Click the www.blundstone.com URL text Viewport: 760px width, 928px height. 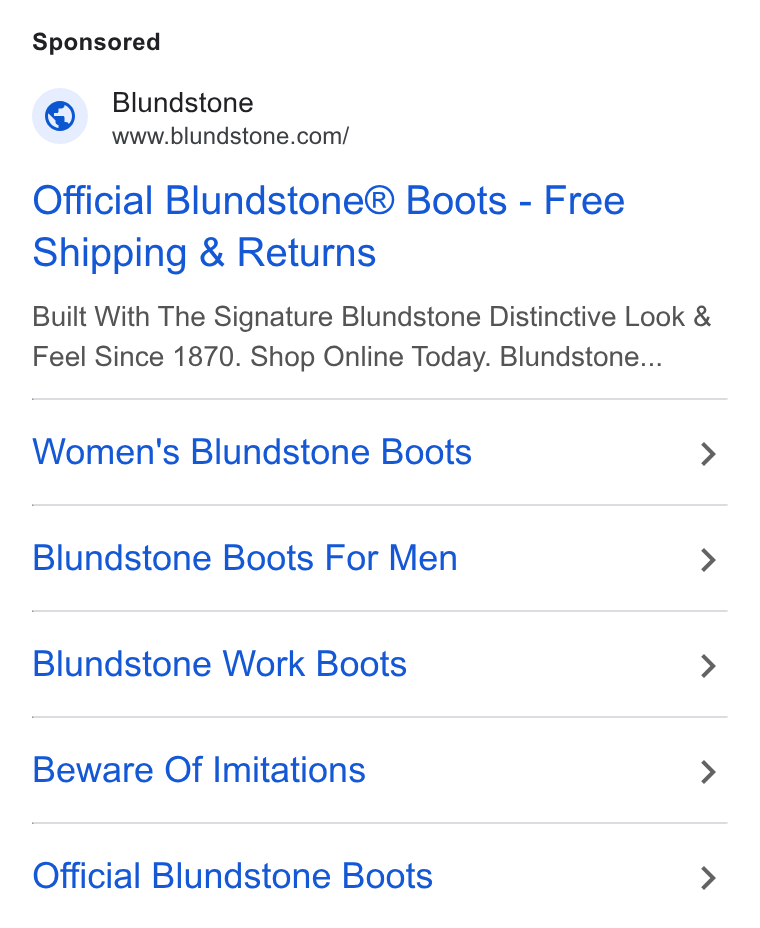point(230,136)
